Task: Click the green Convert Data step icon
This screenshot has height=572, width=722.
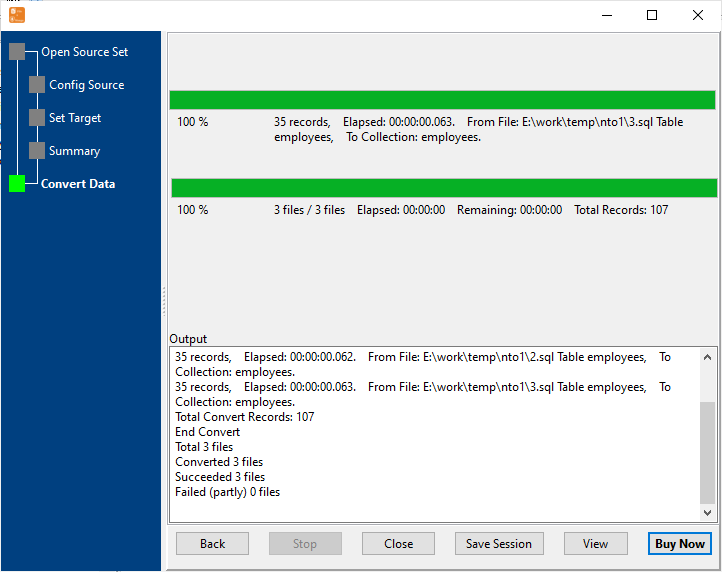Action: pos(17,184)
